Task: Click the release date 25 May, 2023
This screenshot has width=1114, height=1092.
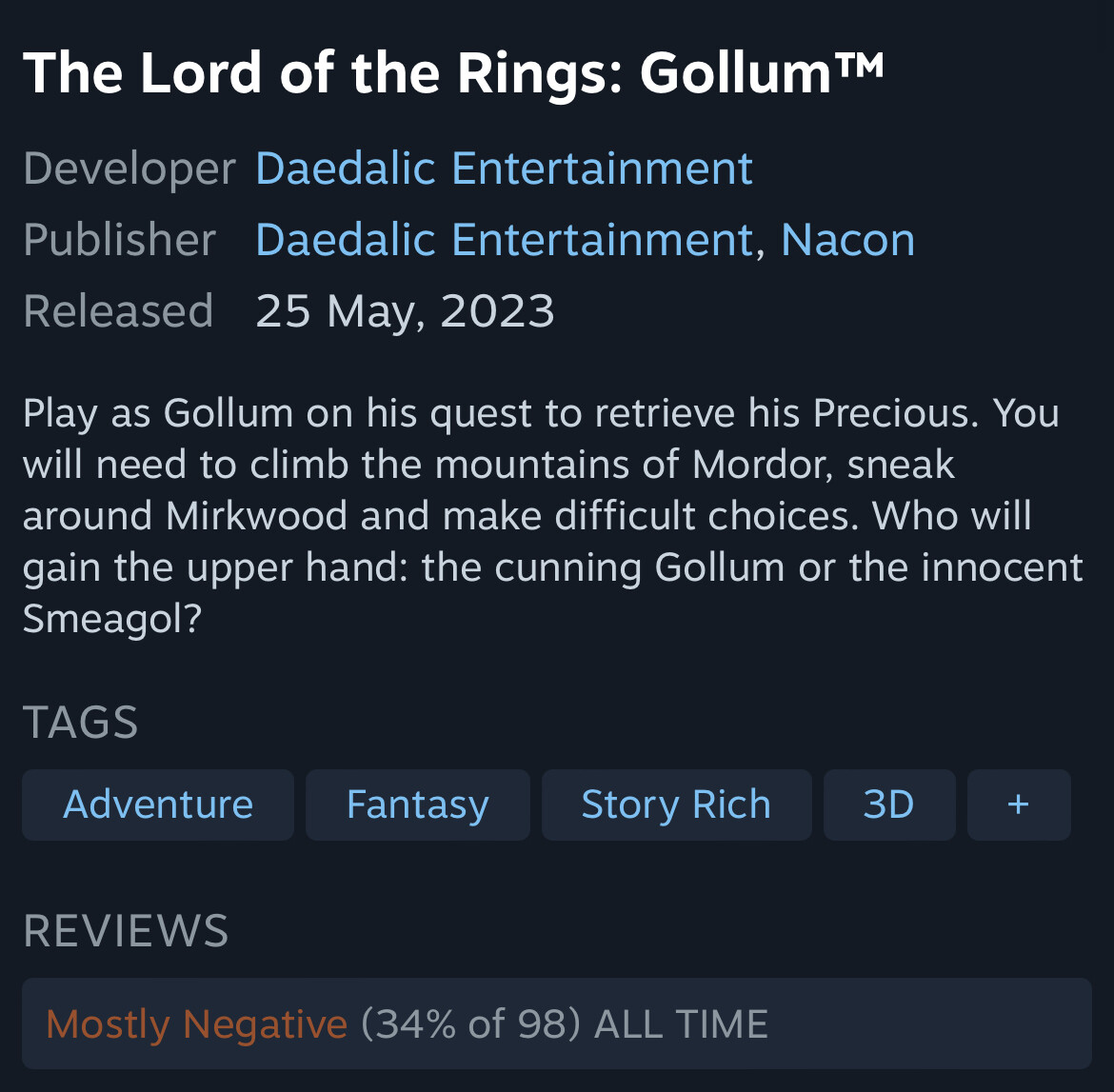Action: point(405,311)
